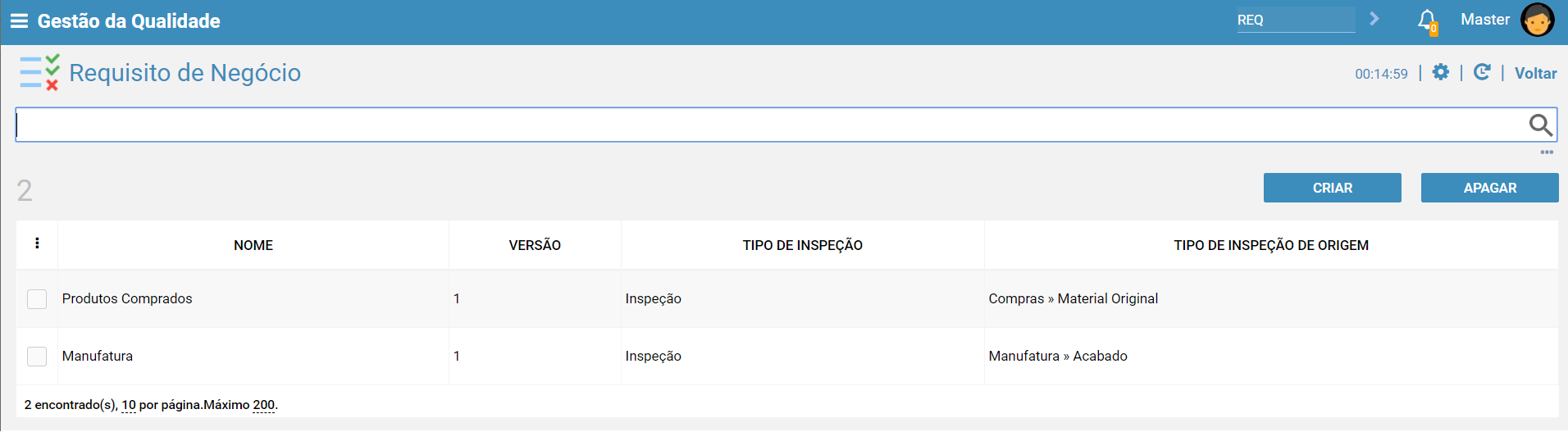Click the Master username label
1568x432 pixels.
click(1484, 20)
